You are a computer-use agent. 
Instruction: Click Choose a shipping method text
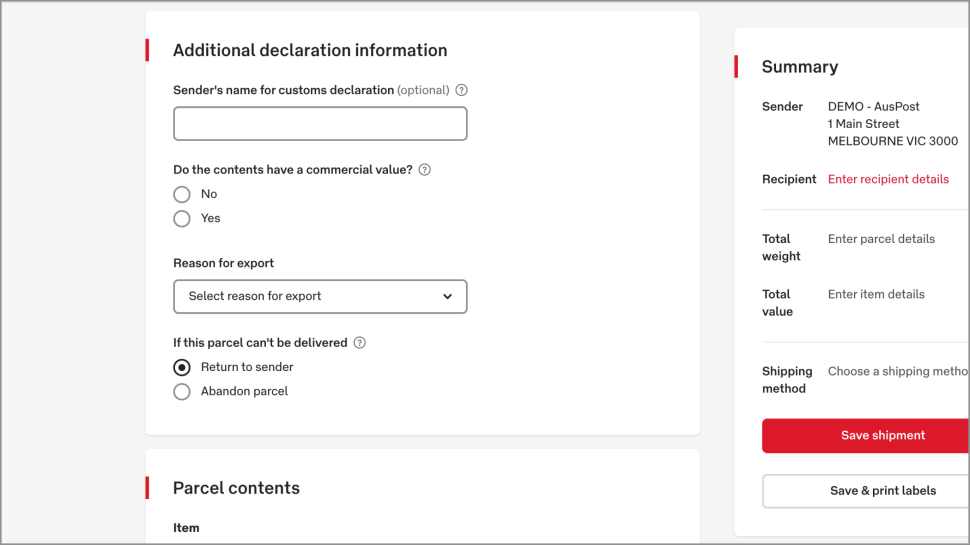(896, 372)
